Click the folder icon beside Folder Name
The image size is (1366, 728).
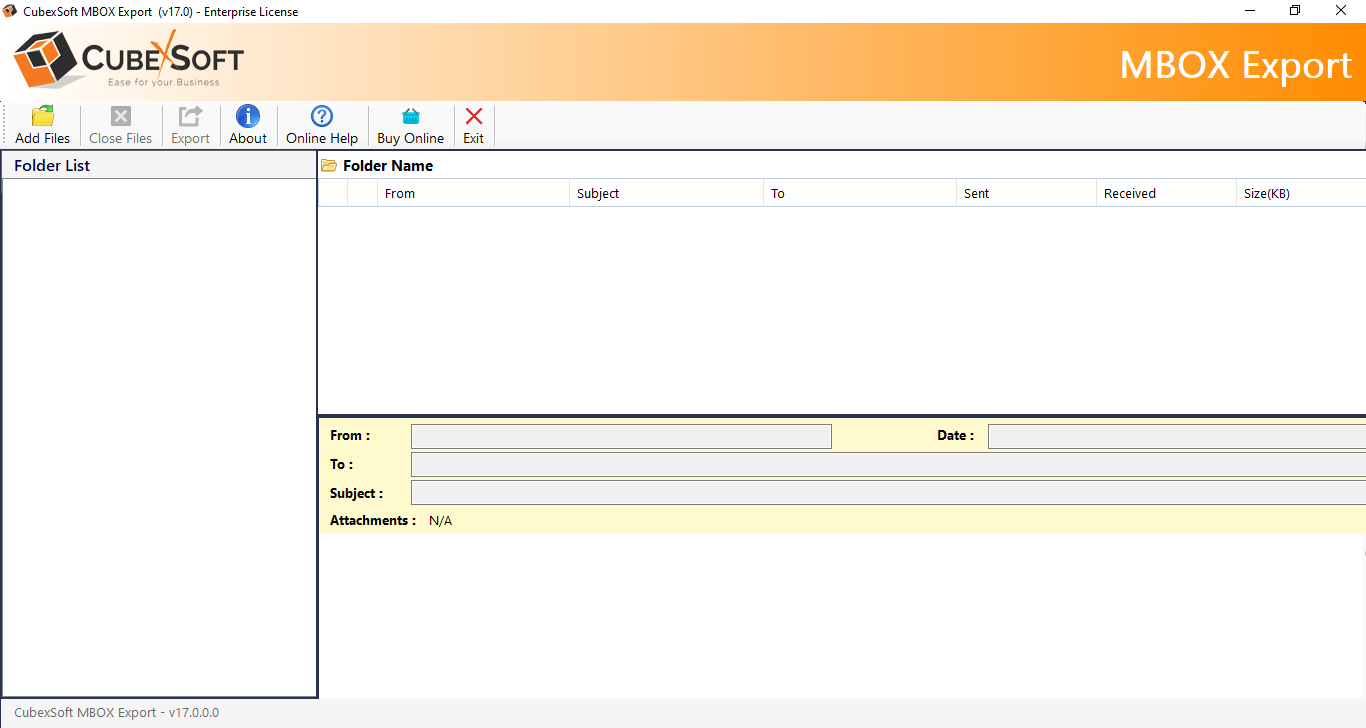(329, 165)
